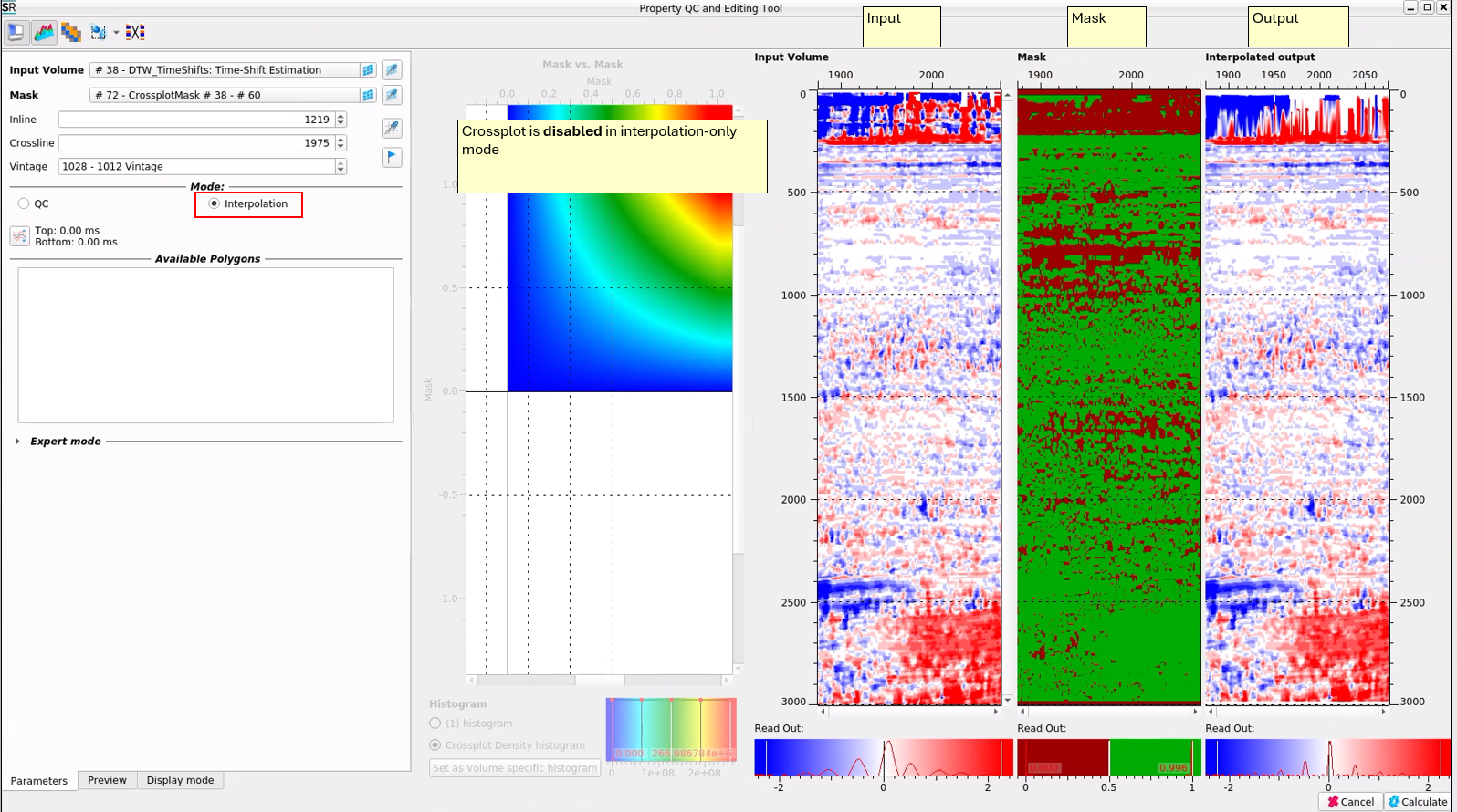The width and height of the screenshot is (1457, 812).
Task: Click the crosshair picker icon beside Inline
Action: point(392,128)
